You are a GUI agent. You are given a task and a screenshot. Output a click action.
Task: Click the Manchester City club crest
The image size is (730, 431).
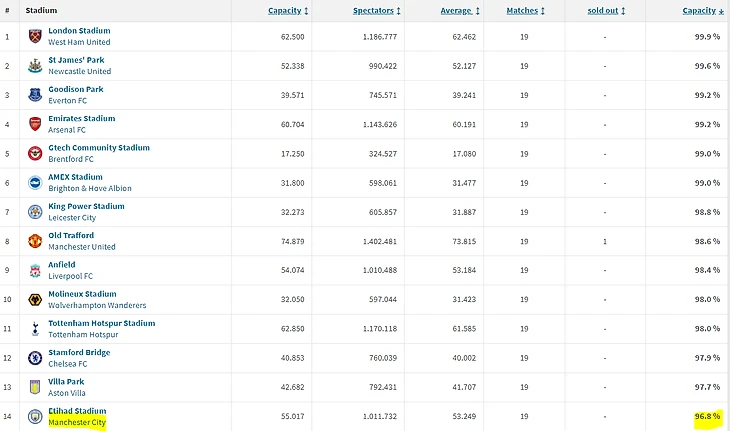click(x=34, y=416)
